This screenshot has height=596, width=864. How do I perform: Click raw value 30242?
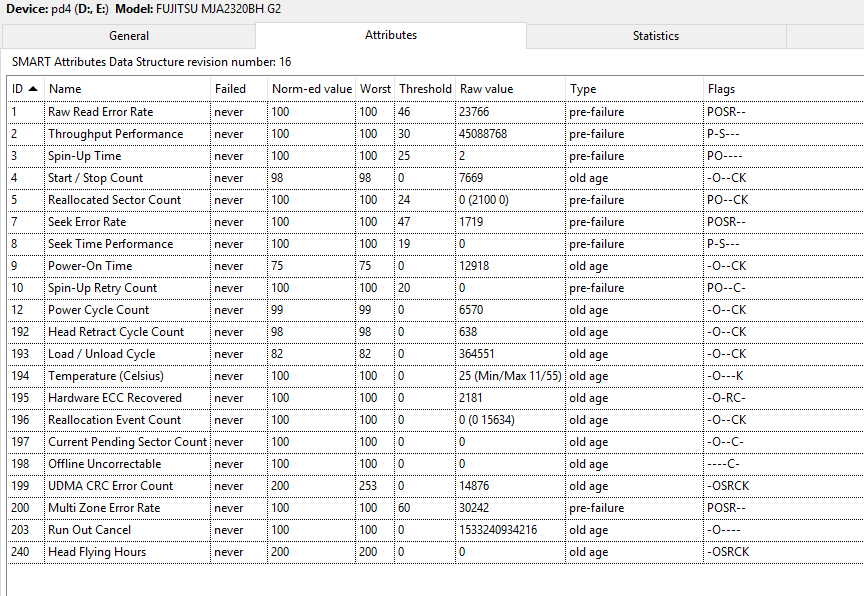474,508
